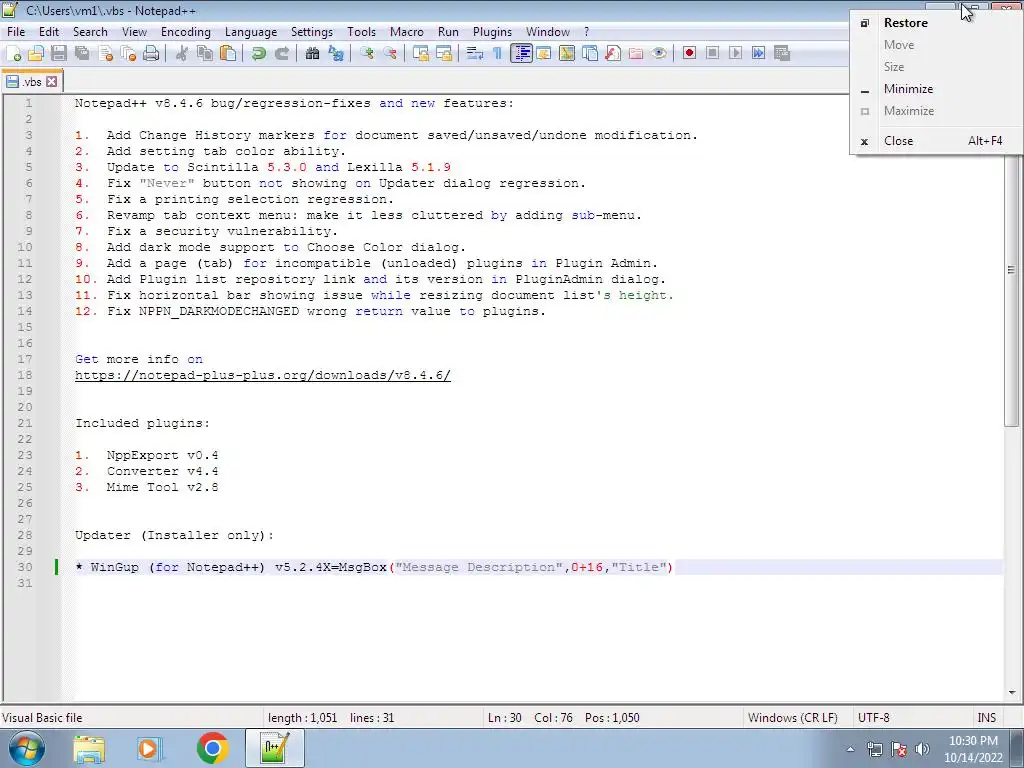Open the Encoding menu

point(185,32)
